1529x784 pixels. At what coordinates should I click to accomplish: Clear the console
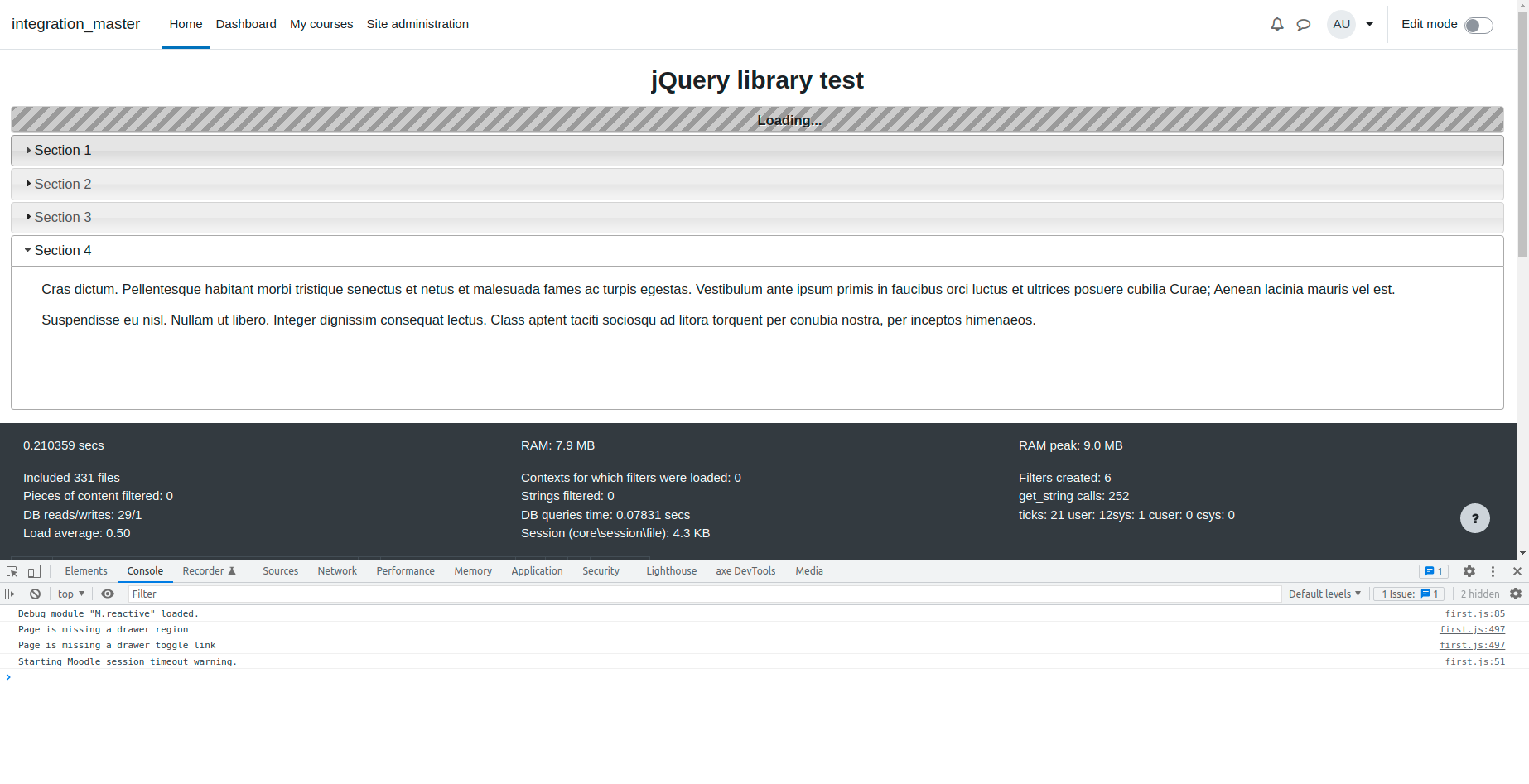pyautogui.click(x=36, y=594)
